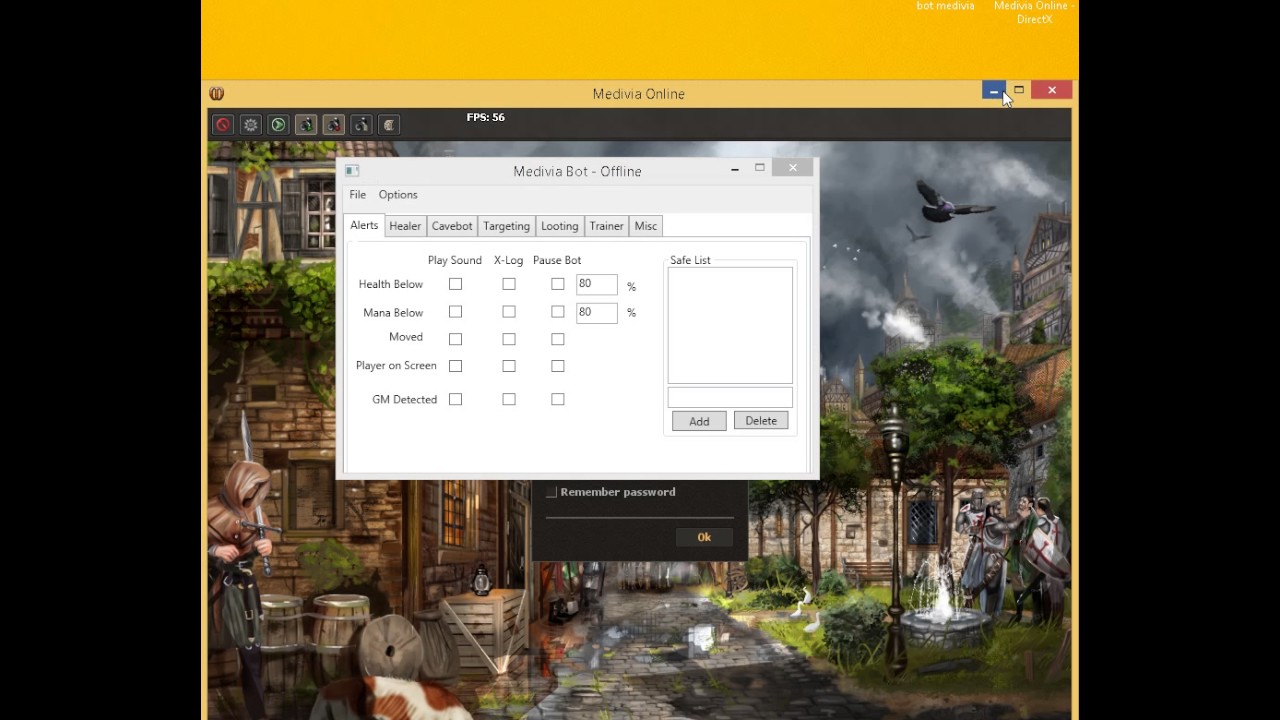Minimize the Medivia Bot window

click(x=735, y=169)
